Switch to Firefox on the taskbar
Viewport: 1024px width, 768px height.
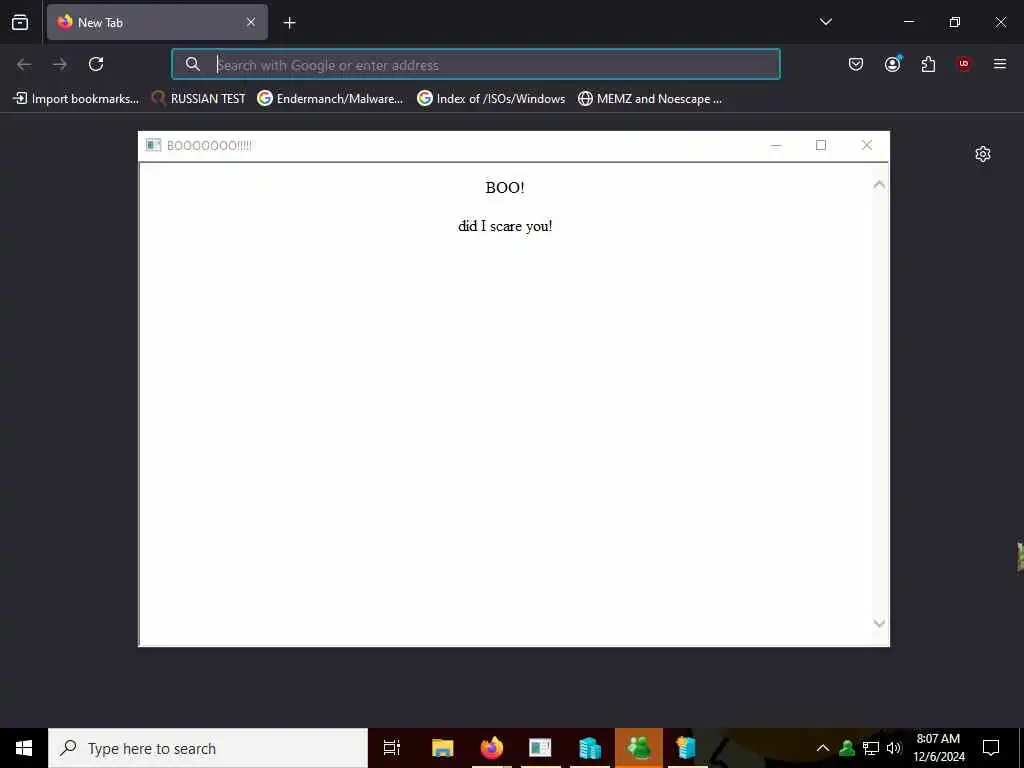492,748
